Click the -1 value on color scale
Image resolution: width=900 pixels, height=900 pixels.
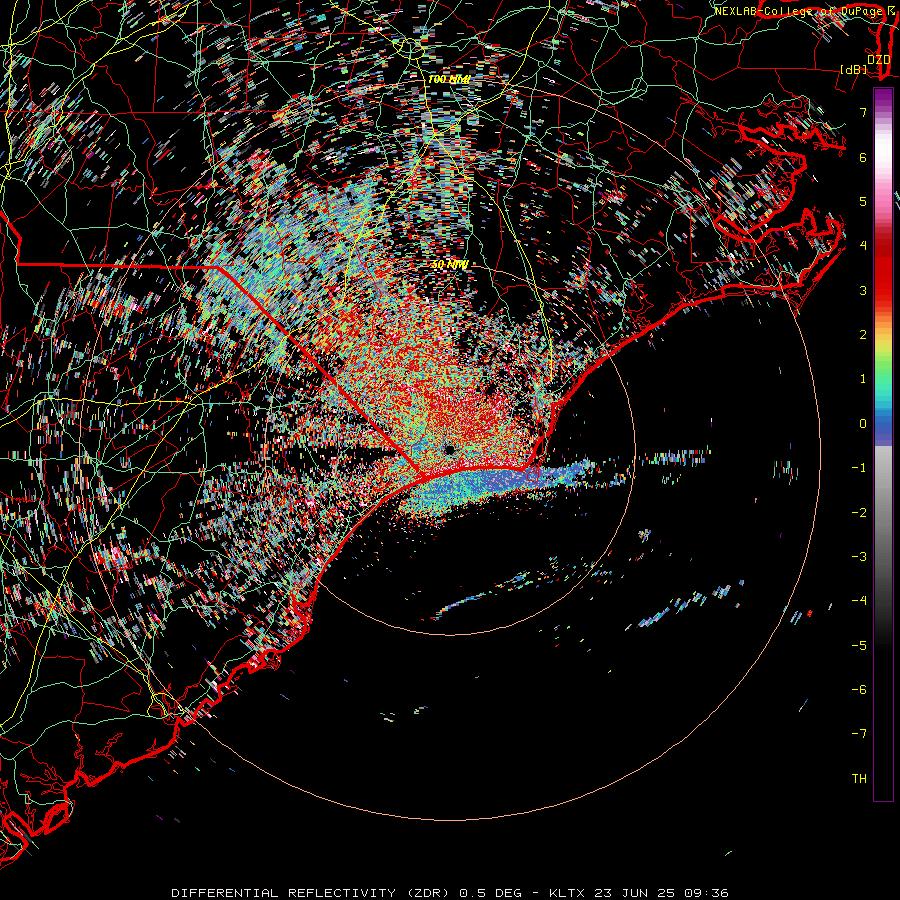pyautogui.click(x=859, y=468)
